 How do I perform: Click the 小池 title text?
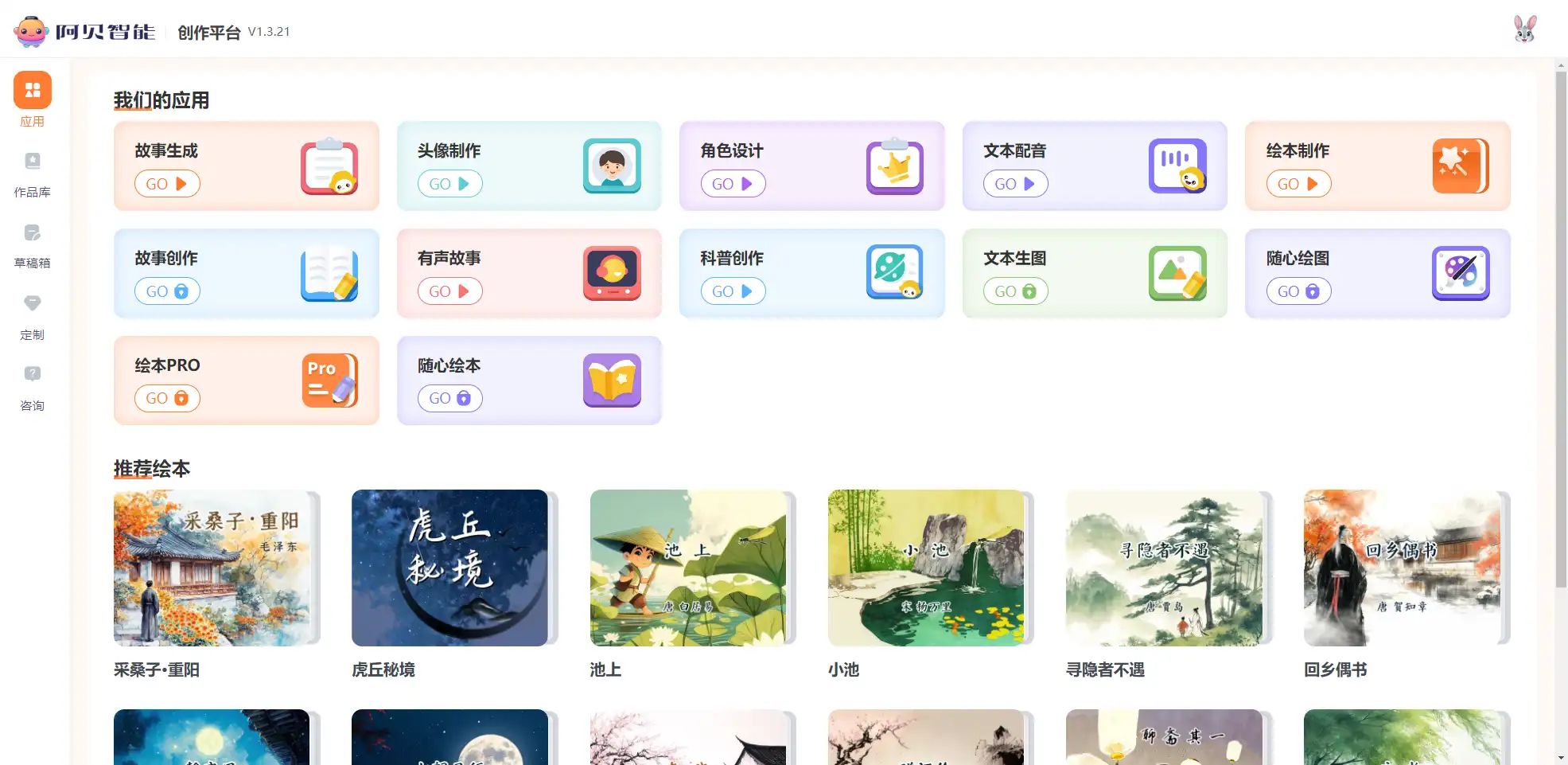tap(844, 670)
